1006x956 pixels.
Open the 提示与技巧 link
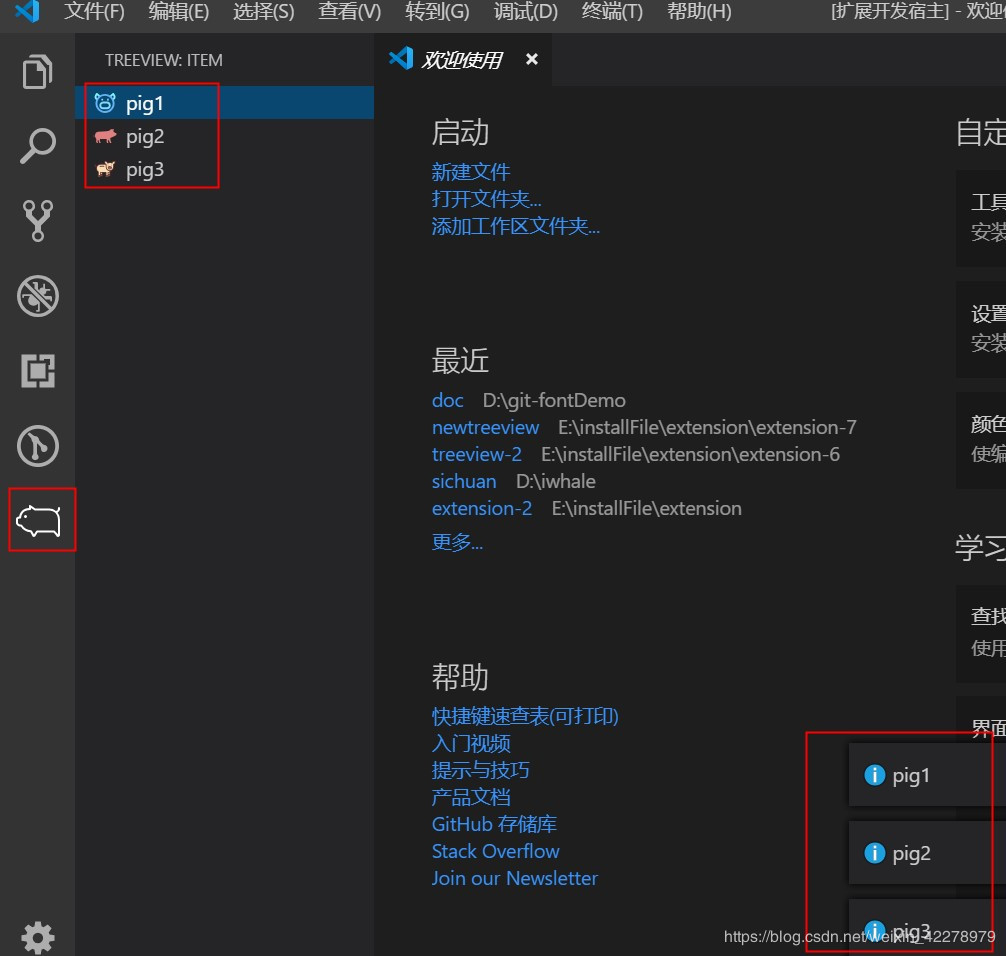(481, 770)
